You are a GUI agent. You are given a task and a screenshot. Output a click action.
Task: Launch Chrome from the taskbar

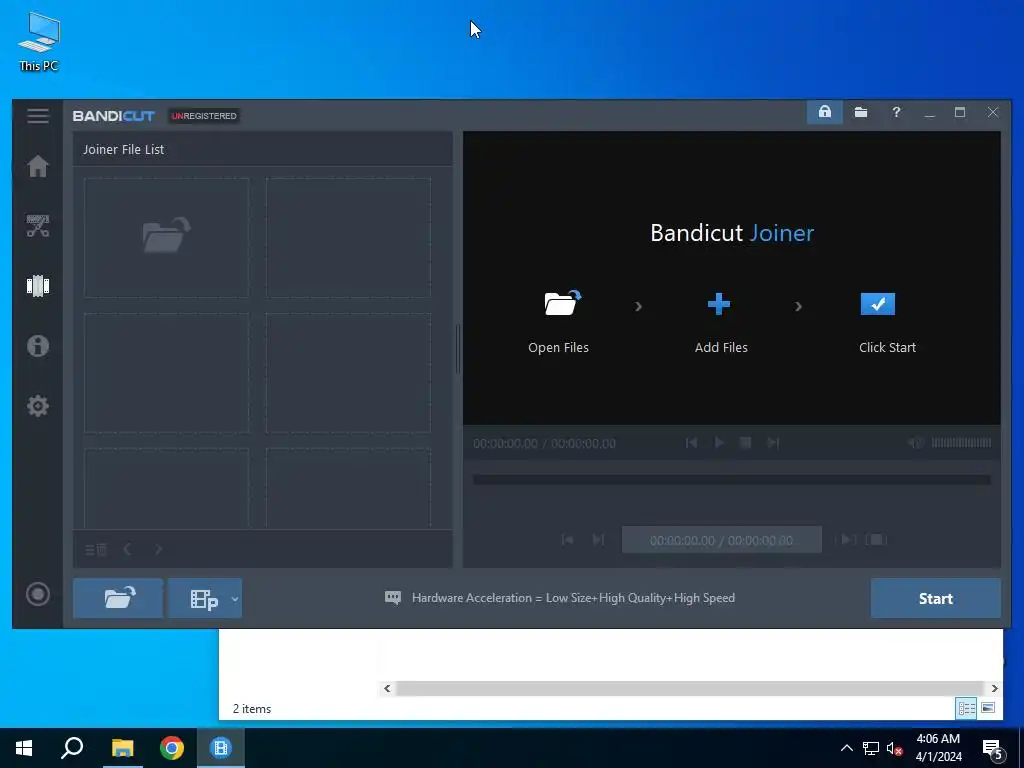tap(172, 748)
